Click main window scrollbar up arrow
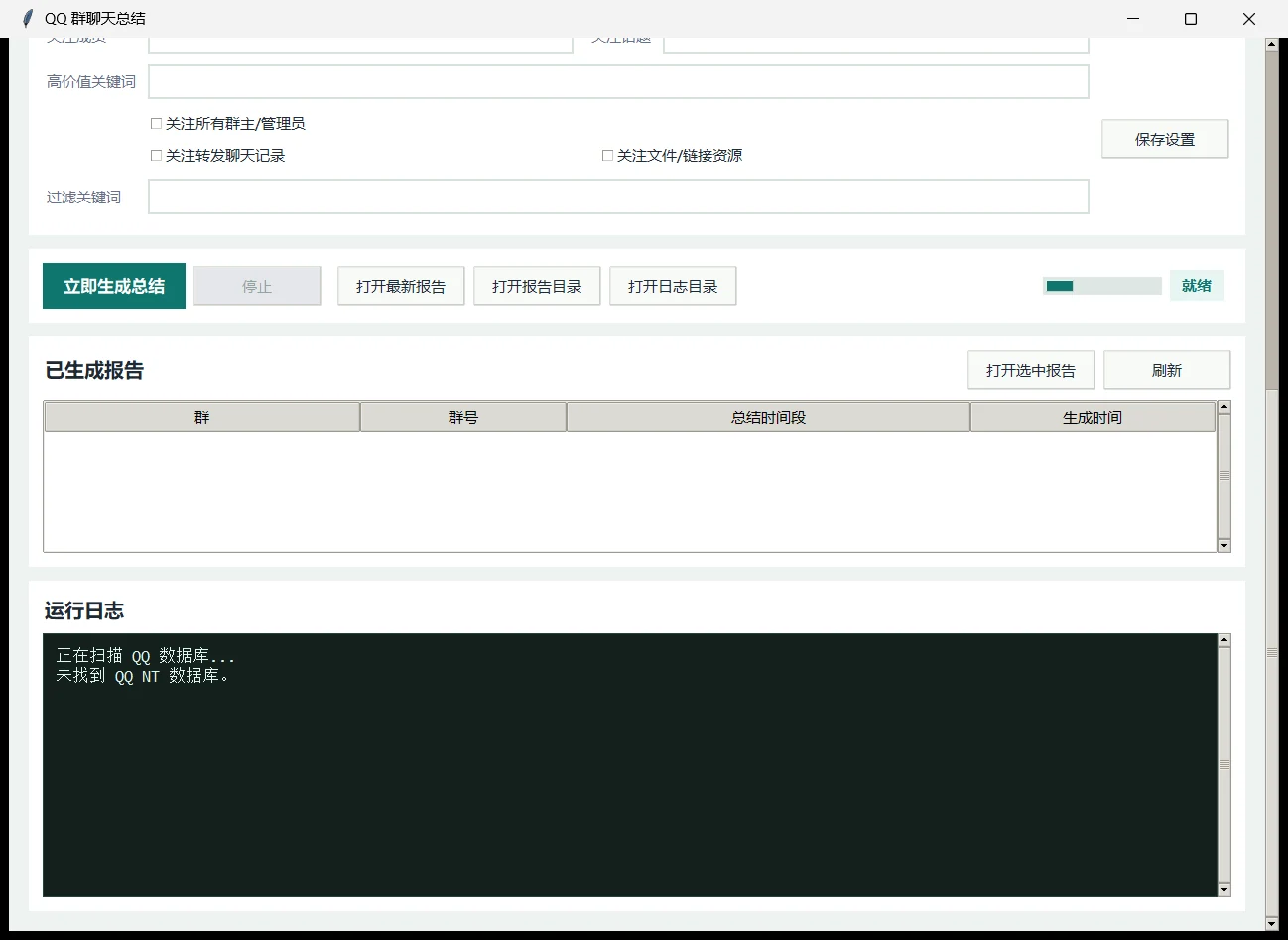Viewport: 1288px width, 940px height. (1272, 45)
